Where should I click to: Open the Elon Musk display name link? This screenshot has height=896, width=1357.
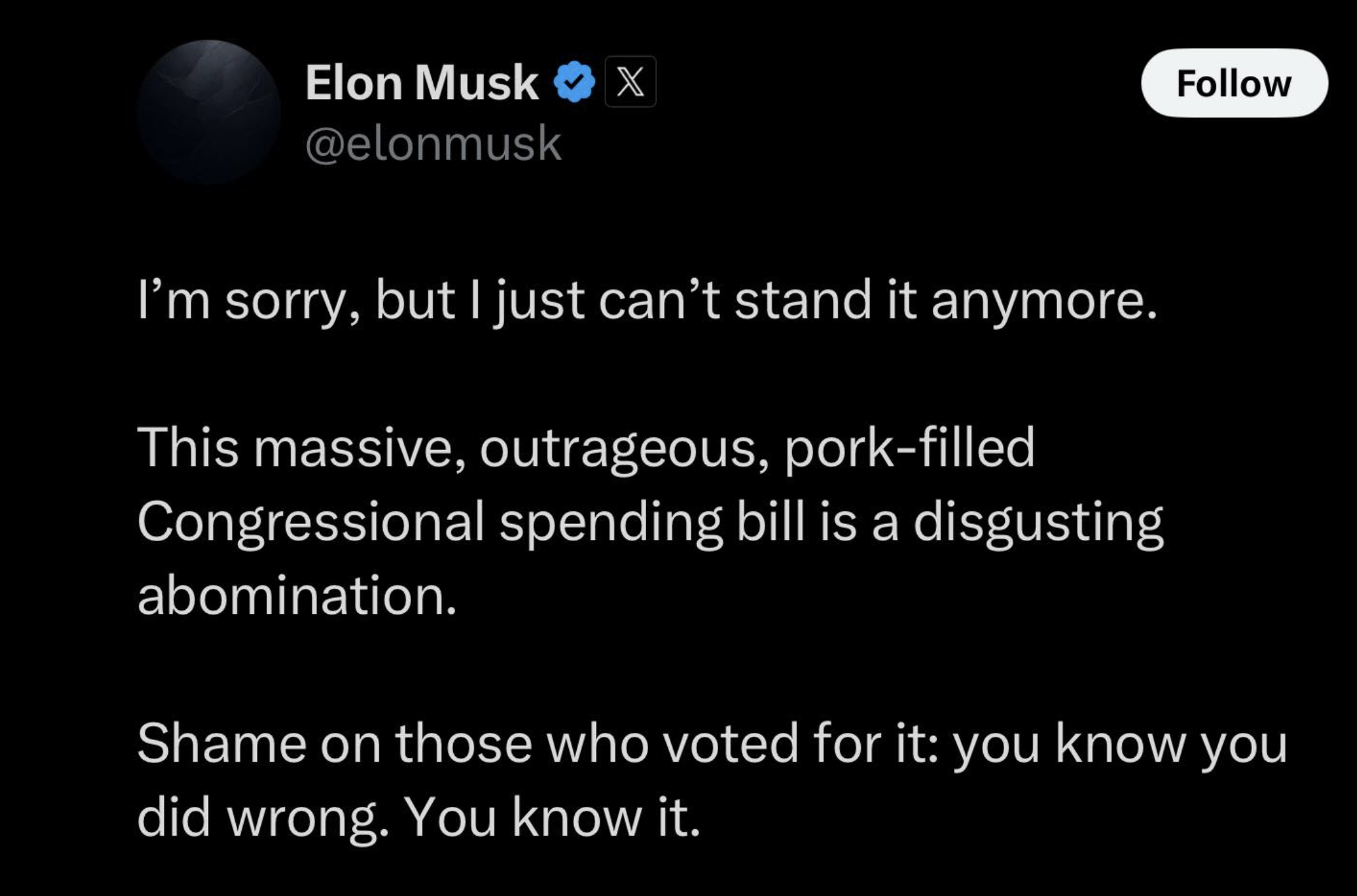(421, 83)
